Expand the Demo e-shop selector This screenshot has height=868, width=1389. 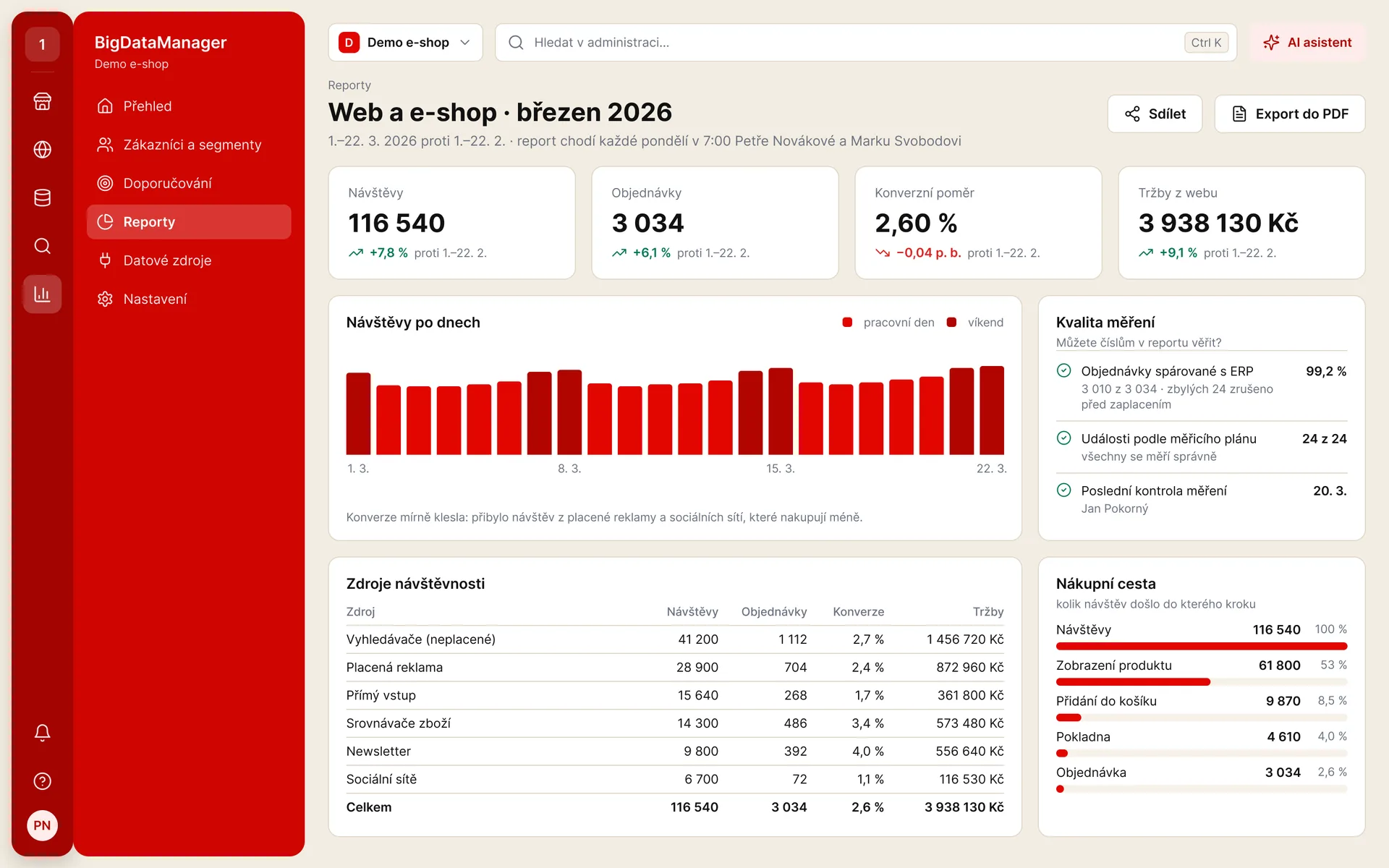tap(405, 43)
